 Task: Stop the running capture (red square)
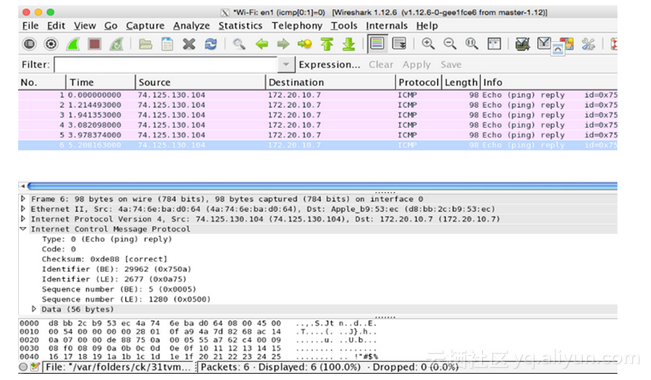[x=95, y=44]
